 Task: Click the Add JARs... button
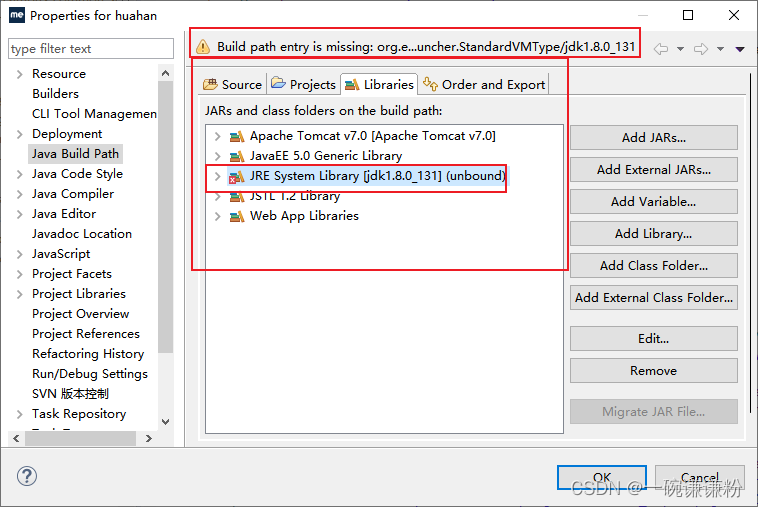click(x=654, y=138)
